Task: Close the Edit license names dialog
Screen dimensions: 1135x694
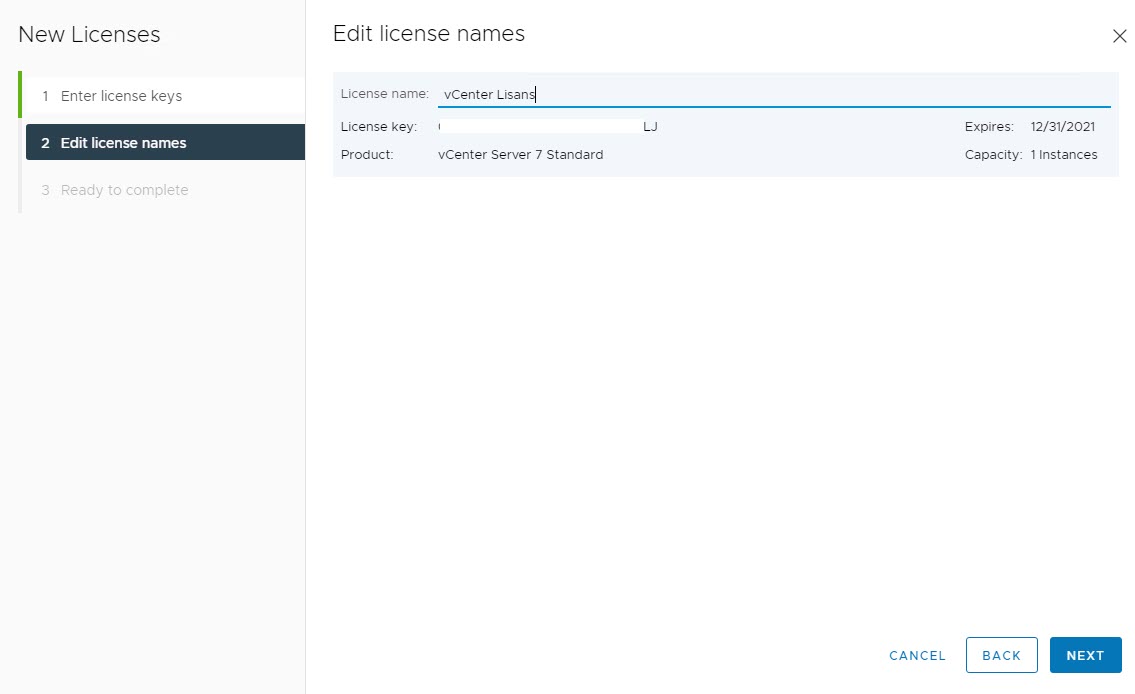Action: point(1119,36)
